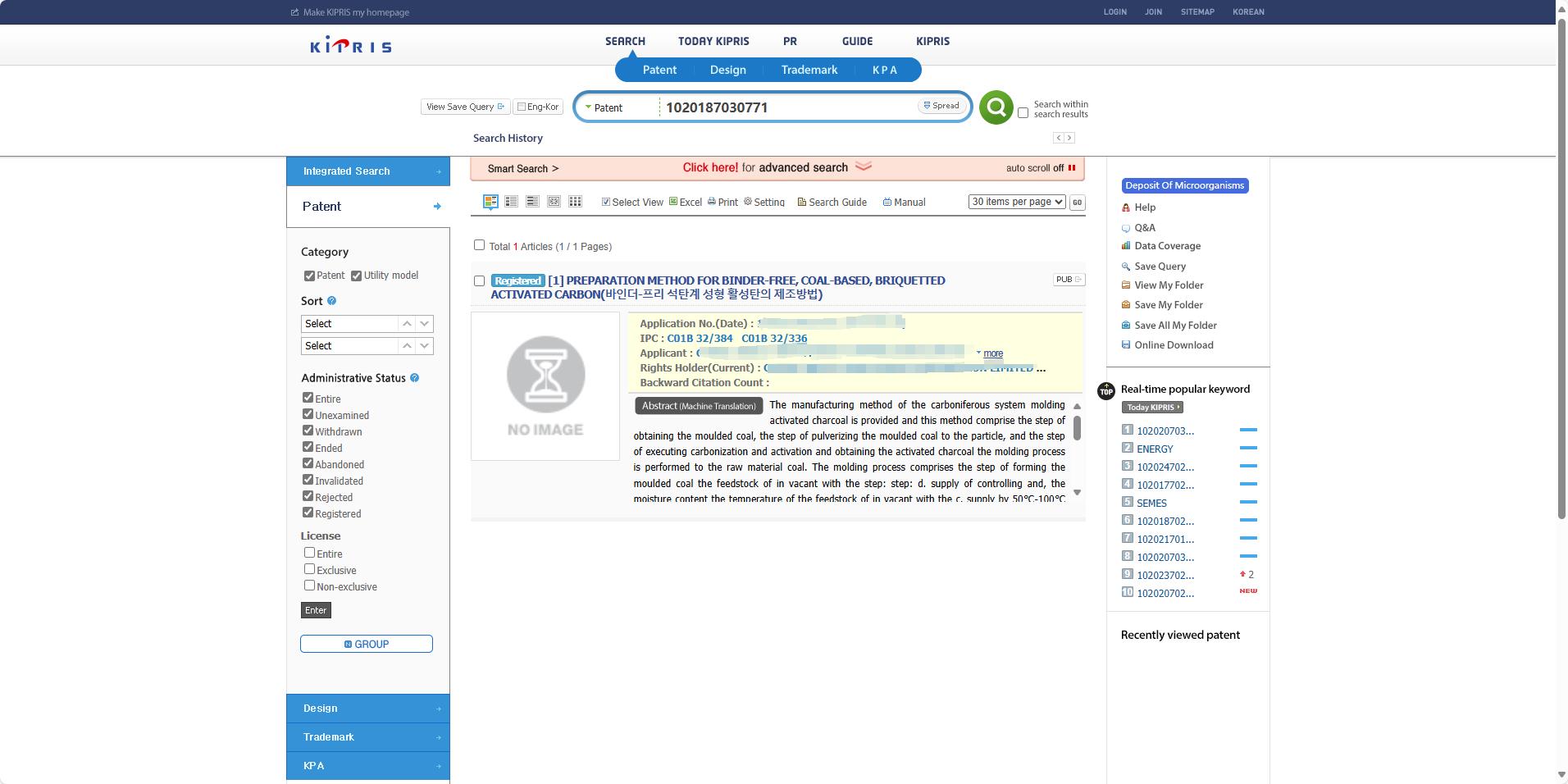The image size is (1568, 784).
Task: Expand the Trademark sidebar section
Action: 368,737
